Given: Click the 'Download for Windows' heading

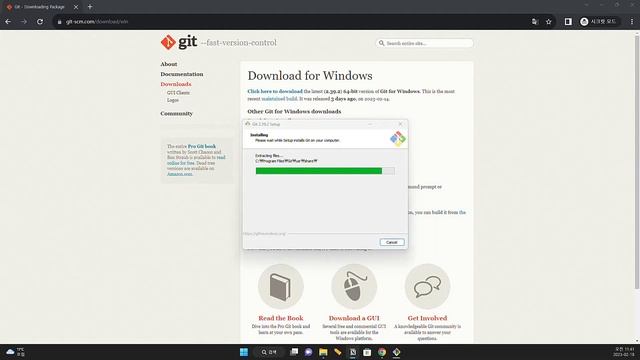Looking at the screenshot, I should (x=310, y=76).
